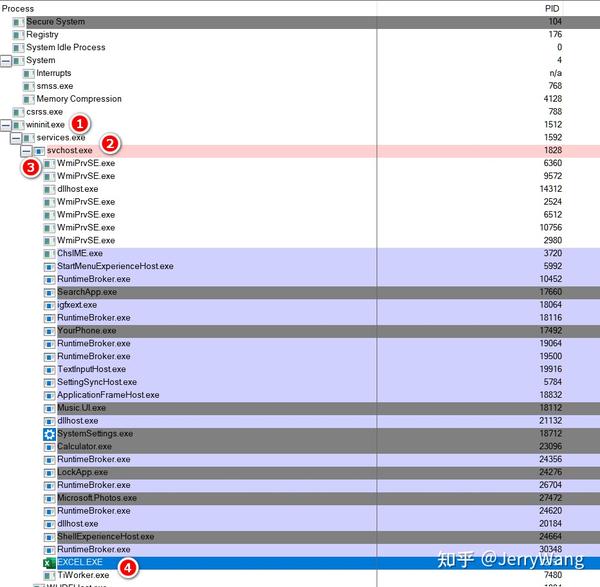
Task: Select RuntimeBroker.exe with PID 30348
Action: [x=94, y=549]
